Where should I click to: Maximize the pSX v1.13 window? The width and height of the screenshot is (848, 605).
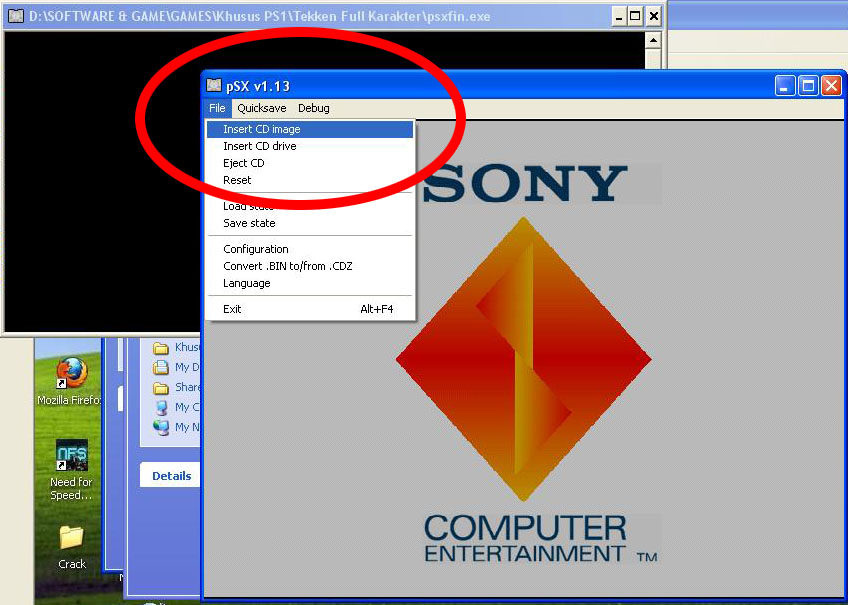(x=809, y=85)
